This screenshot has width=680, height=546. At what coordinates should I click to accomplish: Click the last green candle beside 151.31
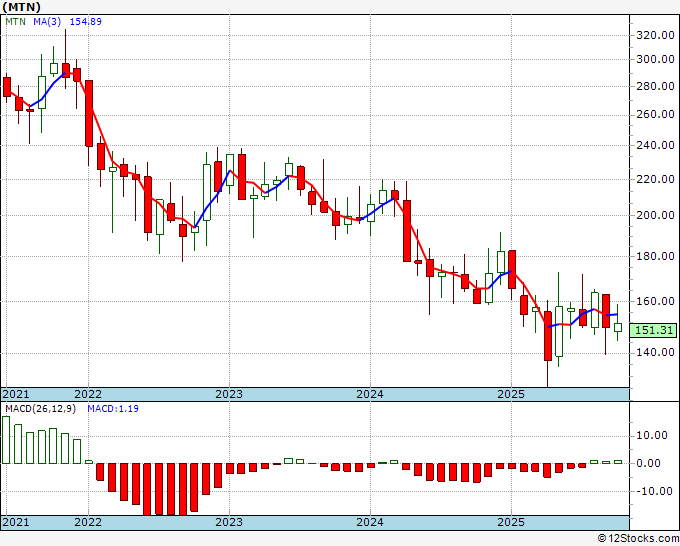(x=618, y=327)
